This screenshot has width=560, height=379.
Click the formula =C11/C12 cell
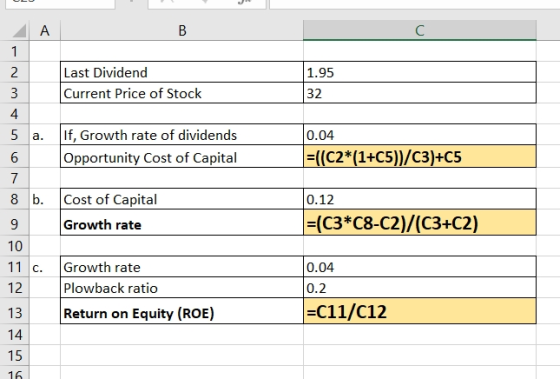[420, 312]
